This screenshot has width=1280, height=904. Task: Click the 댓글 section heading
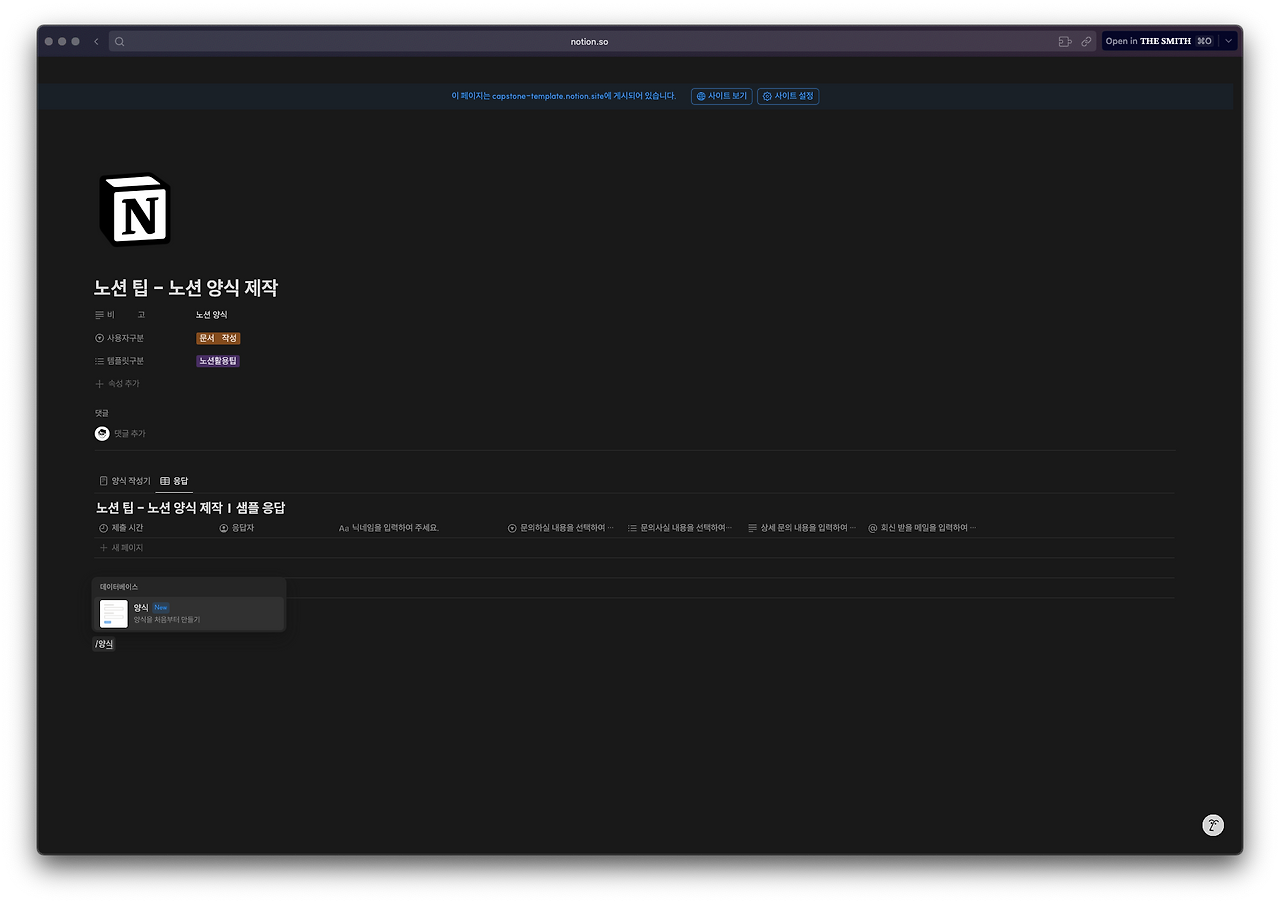(x=102, y=413)
